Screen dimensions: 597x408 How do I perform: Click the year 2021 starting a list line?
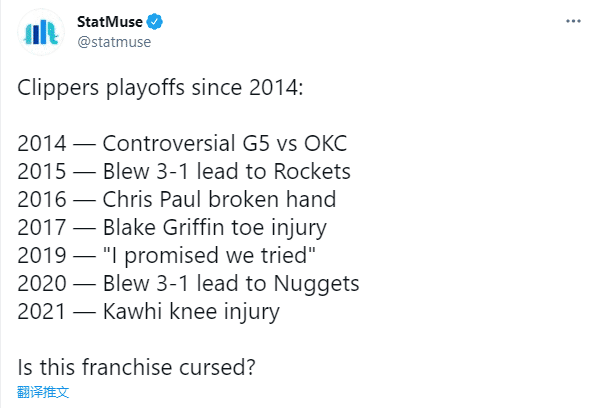pyautogui.click(x=42, y=312)
